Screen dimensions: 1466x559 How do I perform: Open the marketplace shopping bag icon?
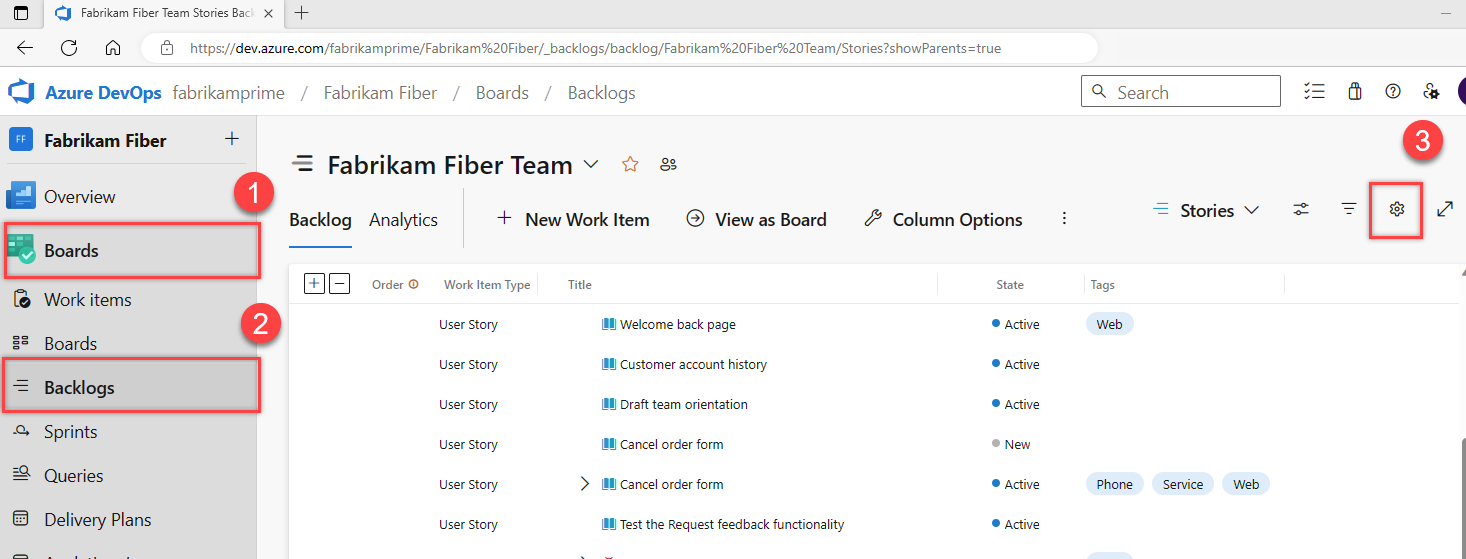1355,92
